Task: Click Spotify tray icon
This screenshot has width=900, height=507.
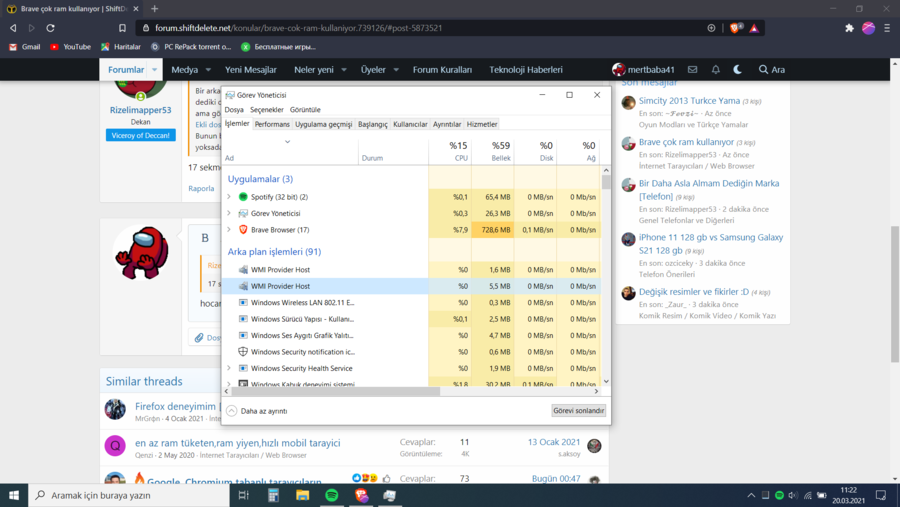Action: click(x=779, y=495)
